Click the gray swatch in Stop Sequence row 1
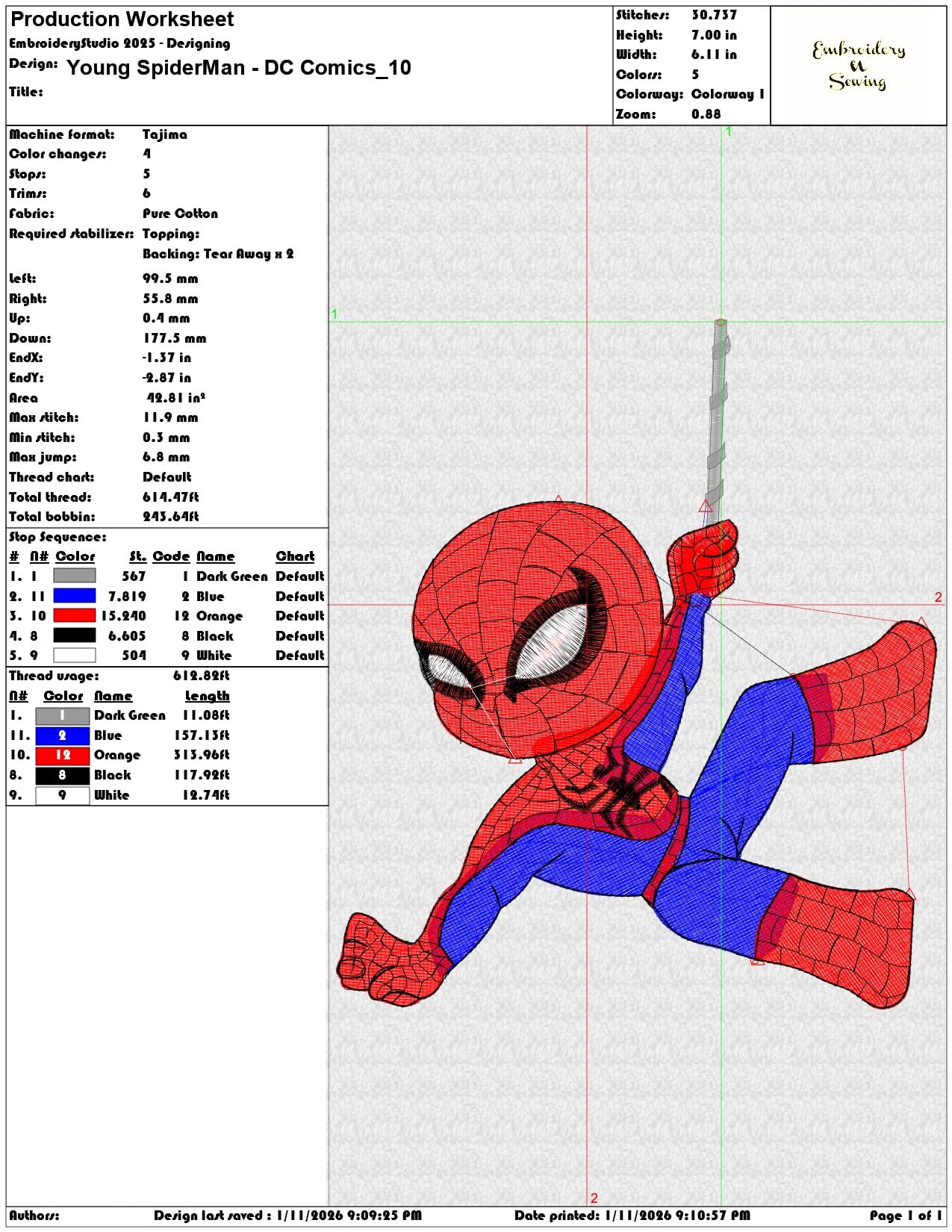952x1232 pixels. pos(75,576)
